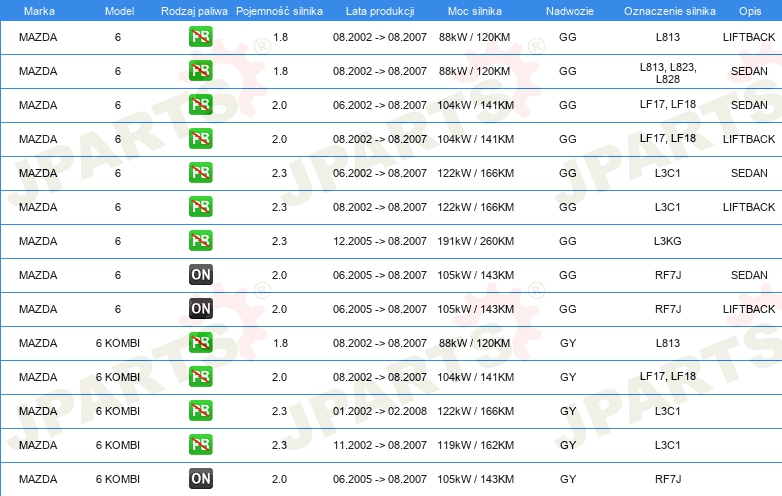The image size is (782, 496).
Task: Select engine code 'L813, L823, L828'
Action: click(668, 73)
